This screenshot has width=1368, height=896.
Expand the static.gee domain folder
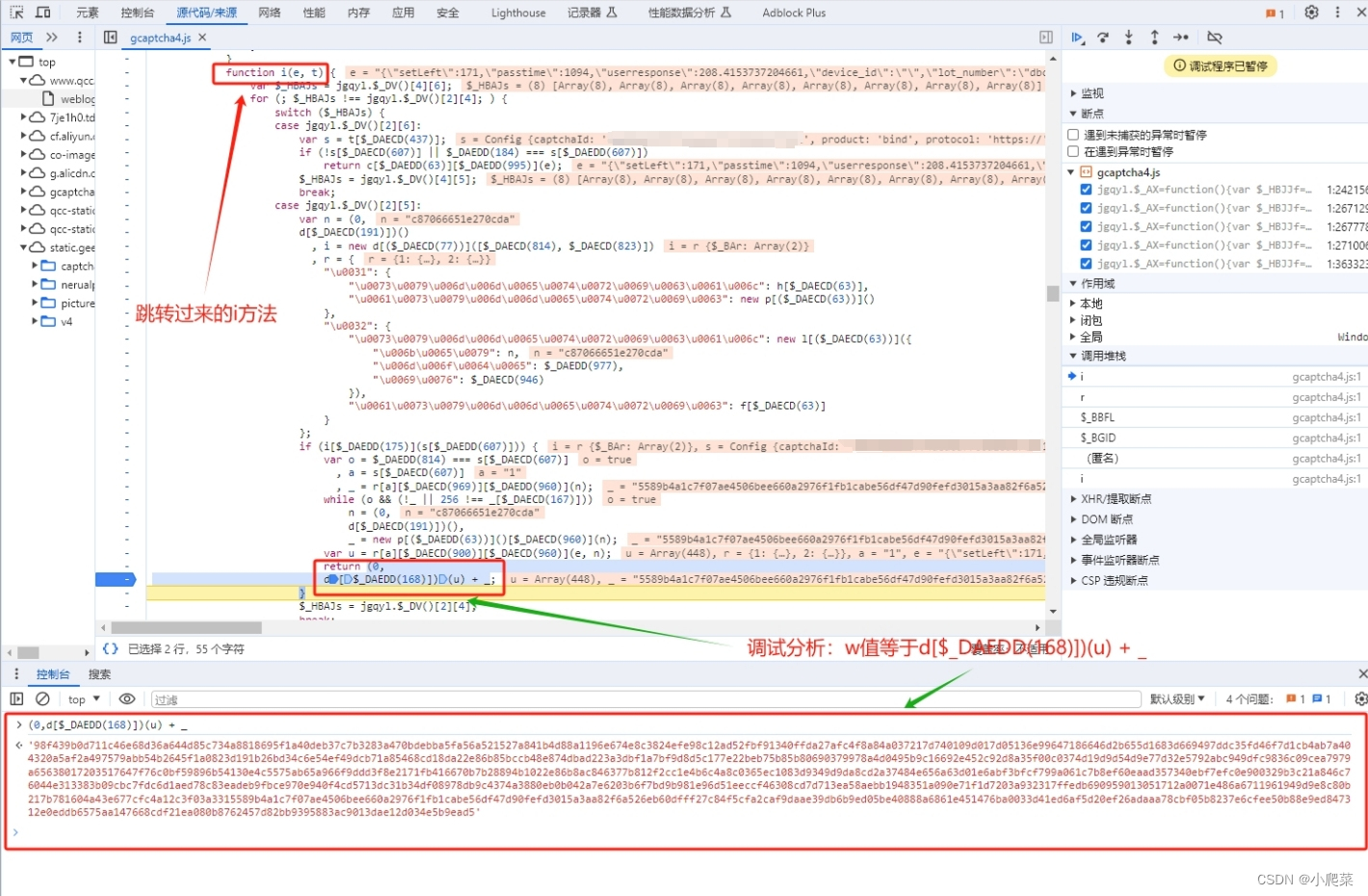click(57, 248)
